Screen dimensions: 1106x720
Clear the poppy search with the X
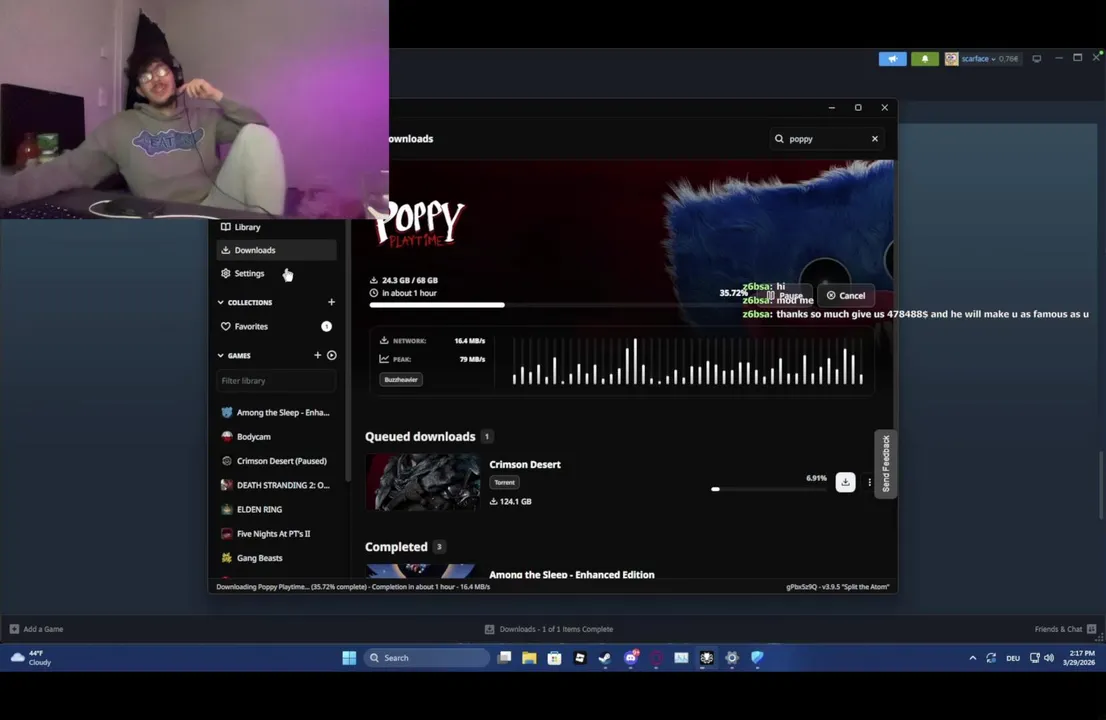tap(875, 139)
